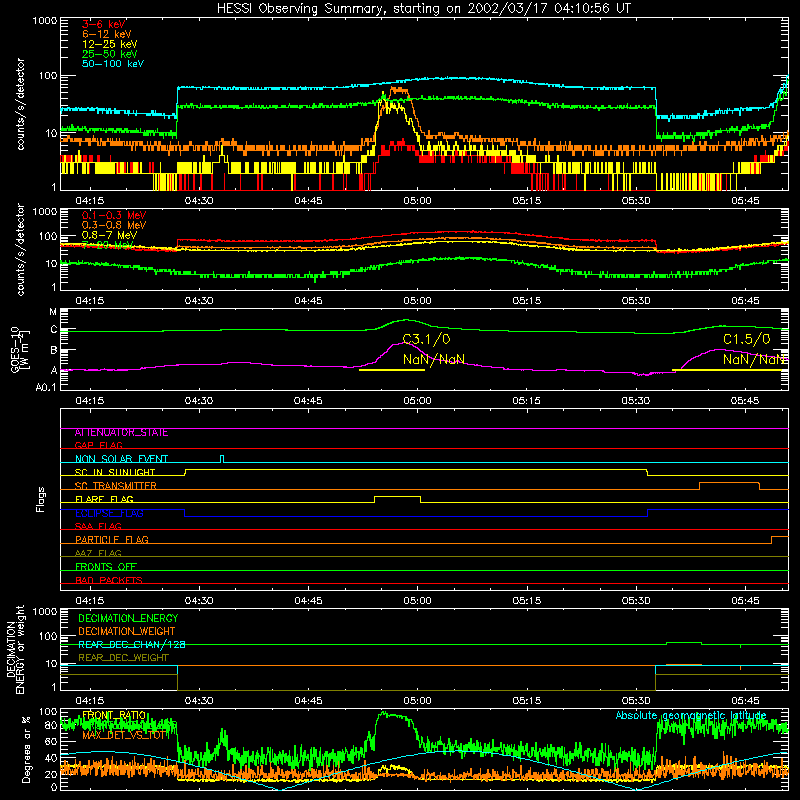Select the PARTICLE_FLAG label
The width and height of the screenshot is (800, 800).
[x=112, y=539]
